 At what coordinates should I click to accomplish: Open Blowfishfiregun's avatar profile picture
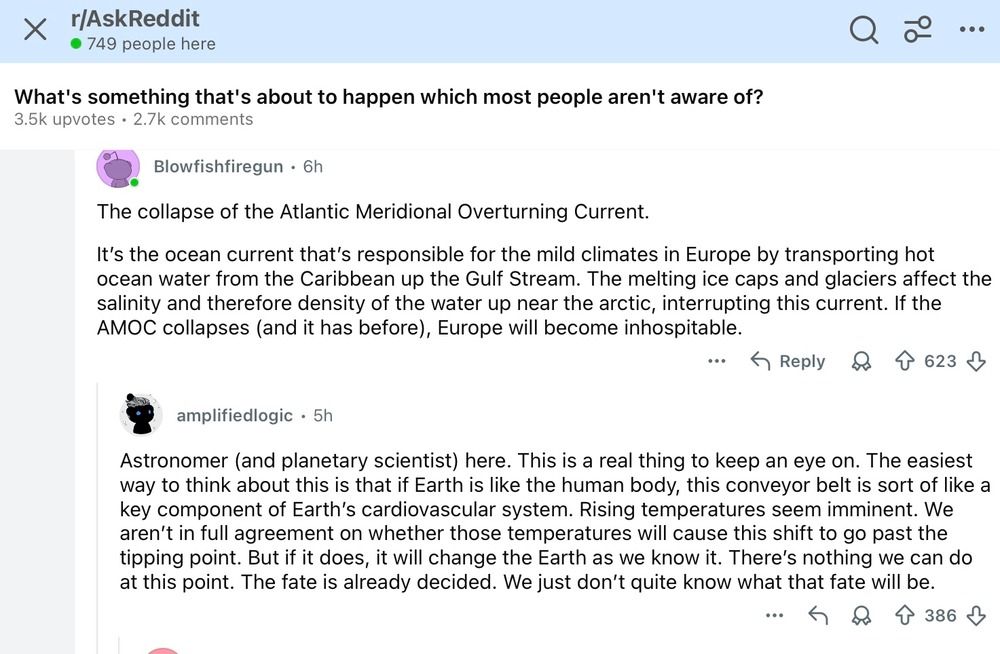tap(117, 167)
